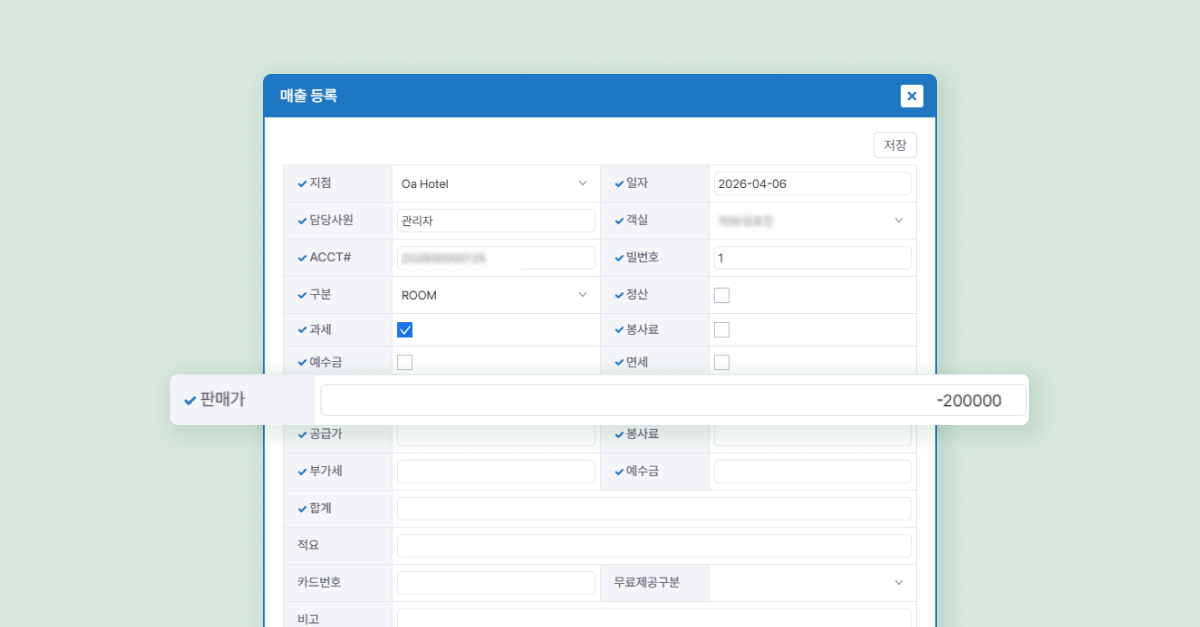Screen dimensions: 1200x627
Task: Open the 구분 ROOM dropdown
Action: coord(496,295)
